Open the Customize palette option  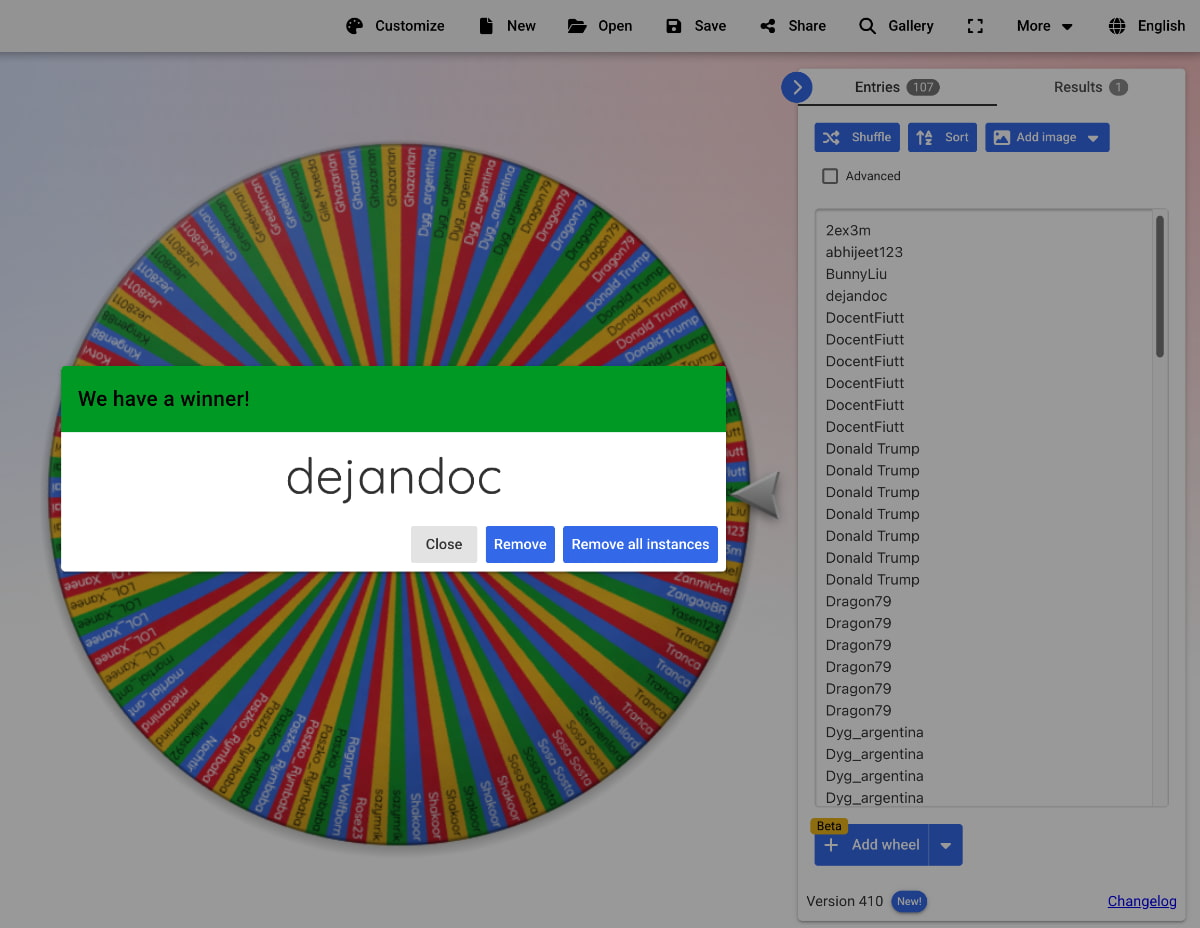click(395, 26)
